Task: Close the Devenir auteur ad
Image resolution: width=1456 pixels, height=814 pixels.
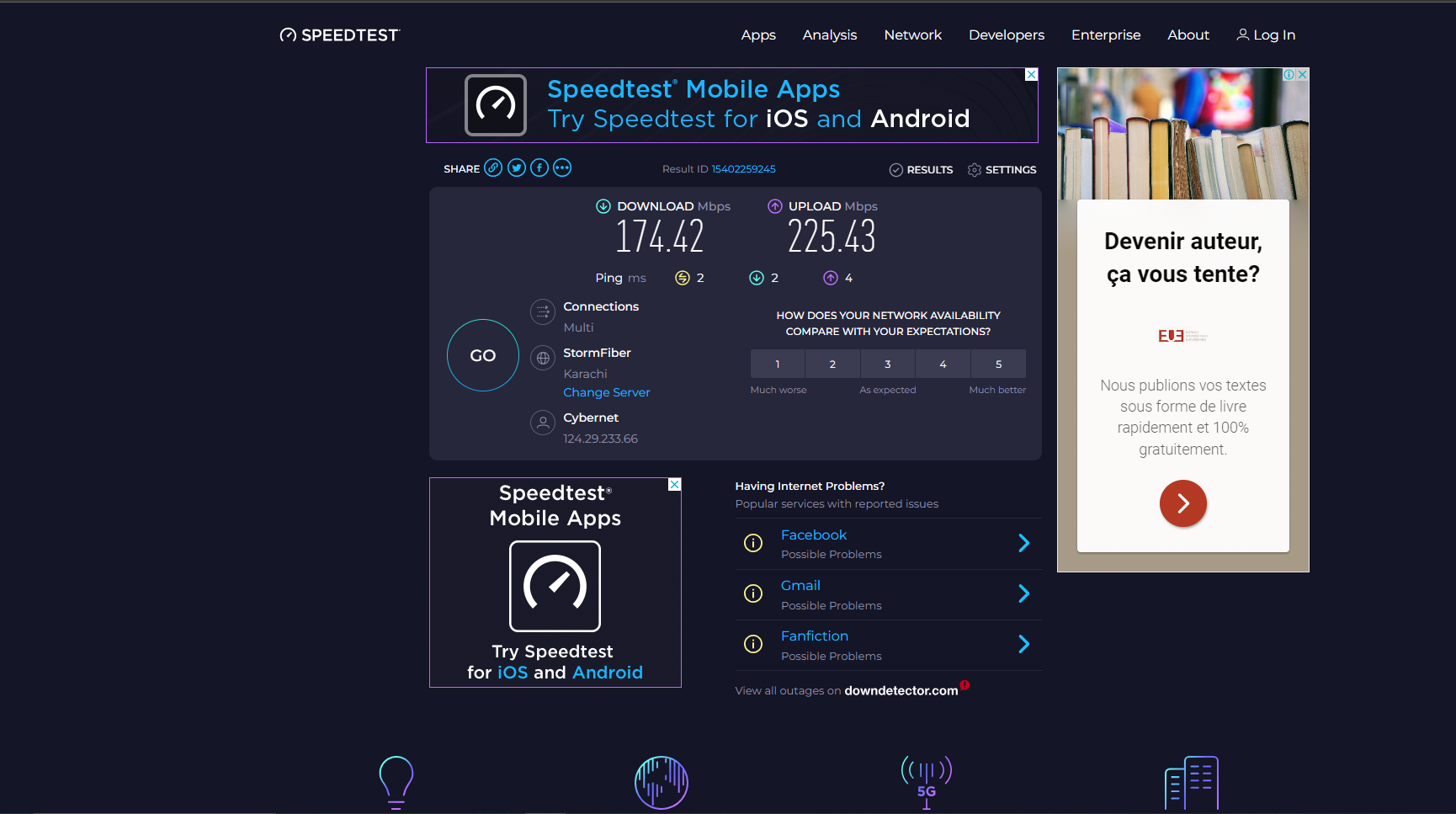Action: pos(1302,74)
